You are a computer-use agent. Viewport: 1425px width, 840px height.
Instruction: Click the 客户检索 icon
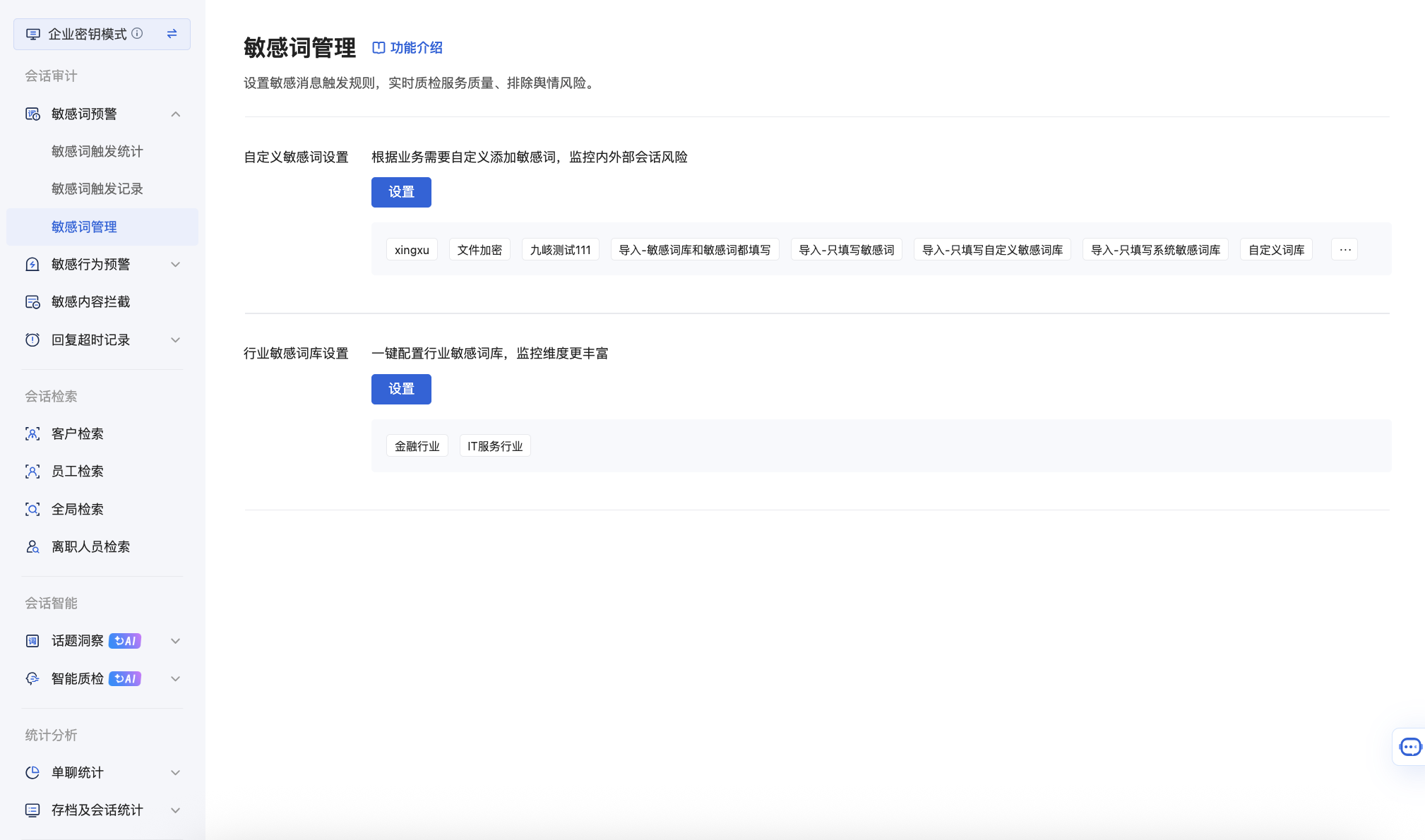tap(32, 433)
